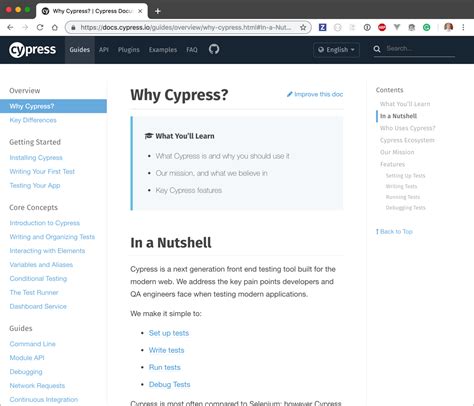Close the Why Cypress browser tab

(x=140, y=11)
